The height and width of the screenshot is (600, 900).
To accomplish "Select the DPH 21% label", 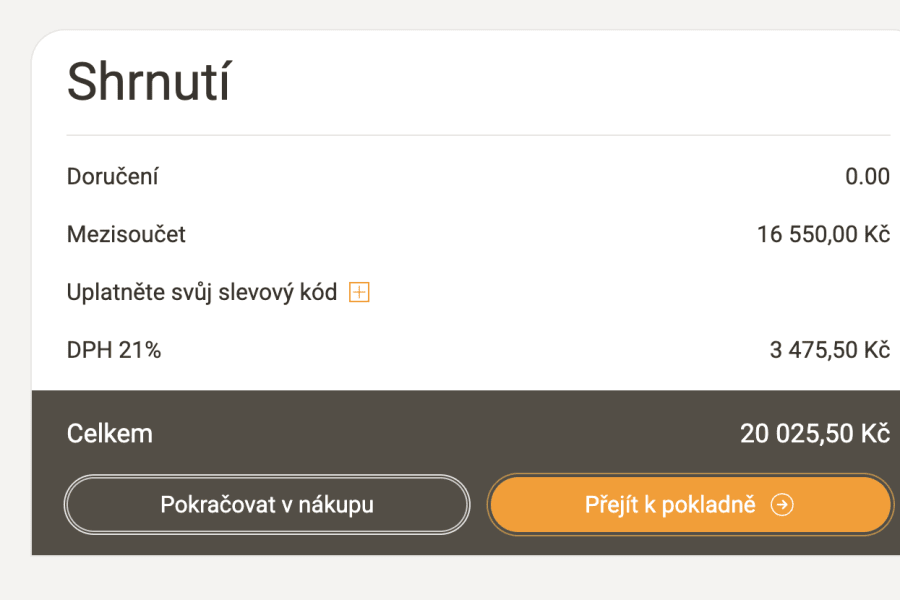I will click(x=114, y=350).
